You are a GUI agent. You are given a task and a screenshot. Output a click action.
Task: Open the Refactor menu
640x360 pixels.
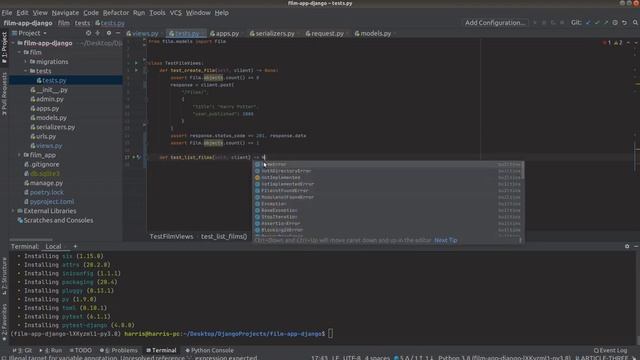point(116,13)
